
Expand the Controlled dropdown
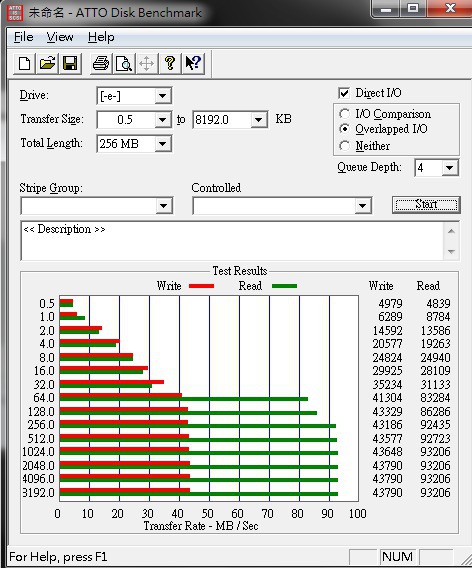pyautogui.click(x=362, y=206)
